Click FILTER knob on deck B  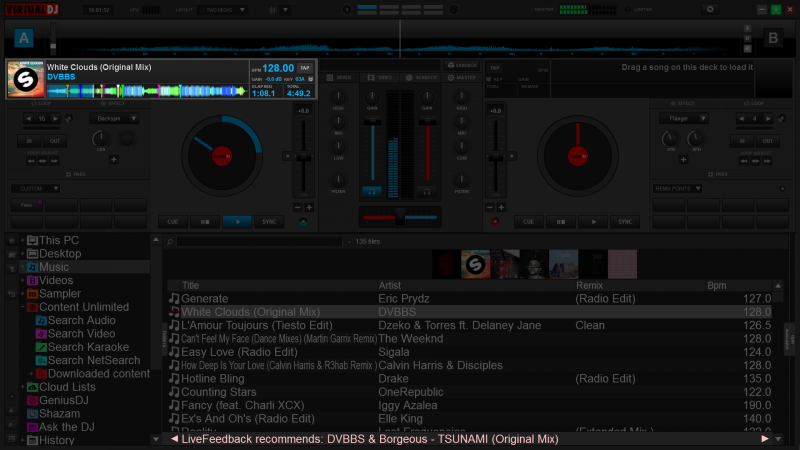tap(461, 180)
